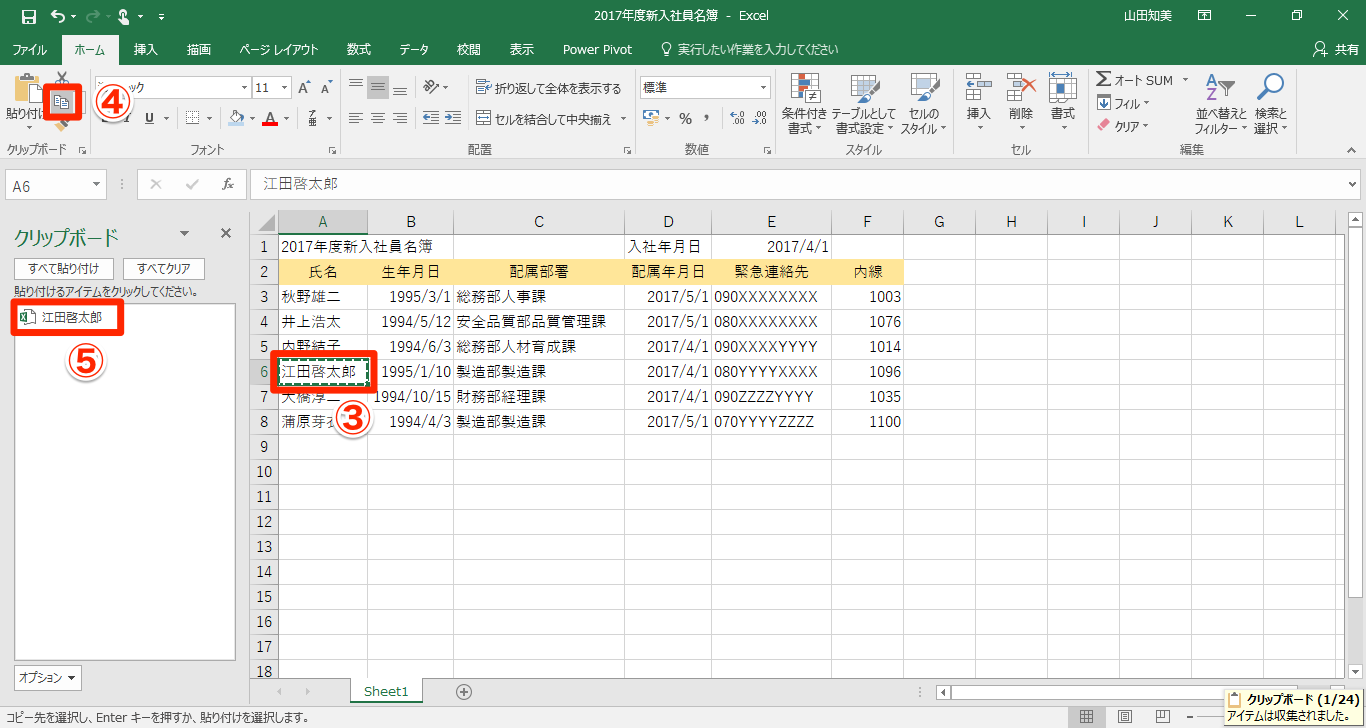Open 並べ替えとフィルター sort and filter
This screenshot has width=1366, height=728.
(x=1220, y=104)
